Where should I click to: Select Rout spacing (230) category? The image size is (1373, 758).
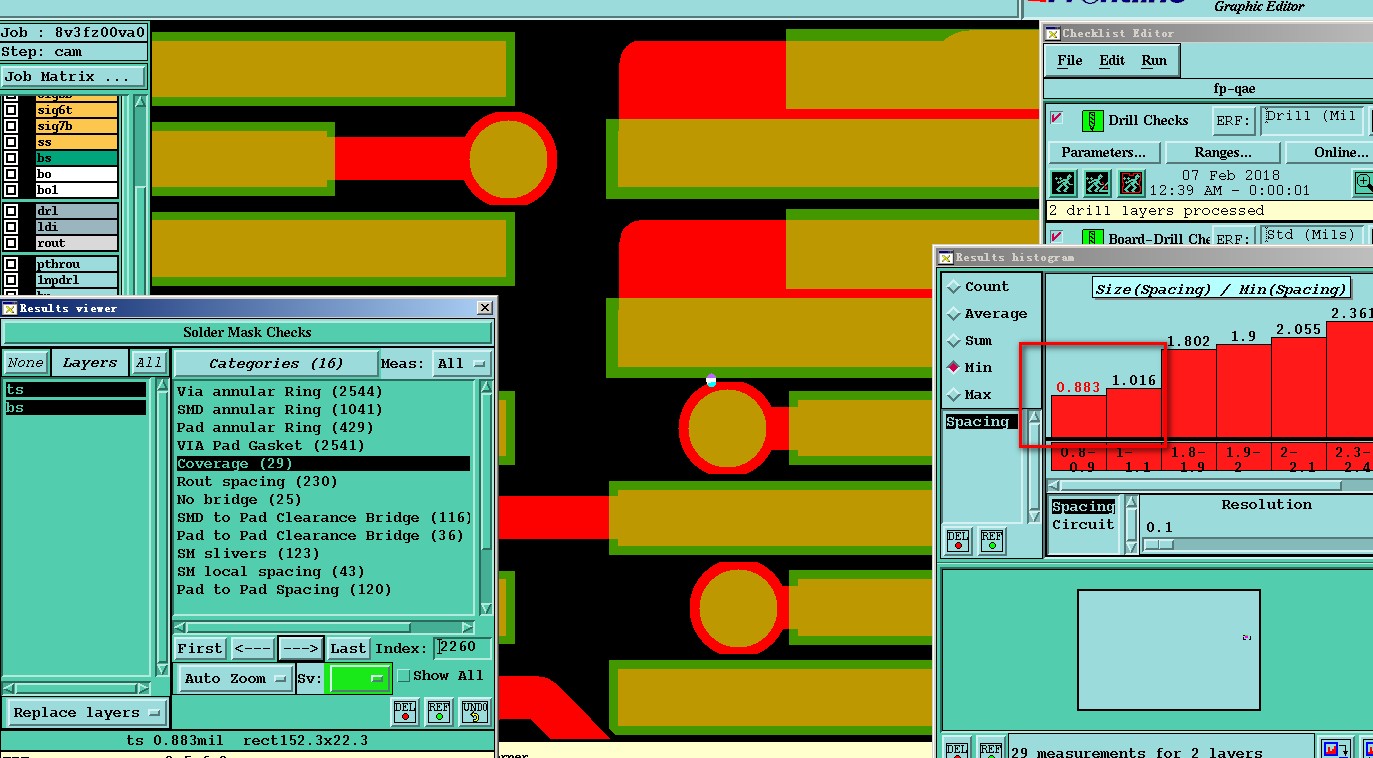pos(323,482)
